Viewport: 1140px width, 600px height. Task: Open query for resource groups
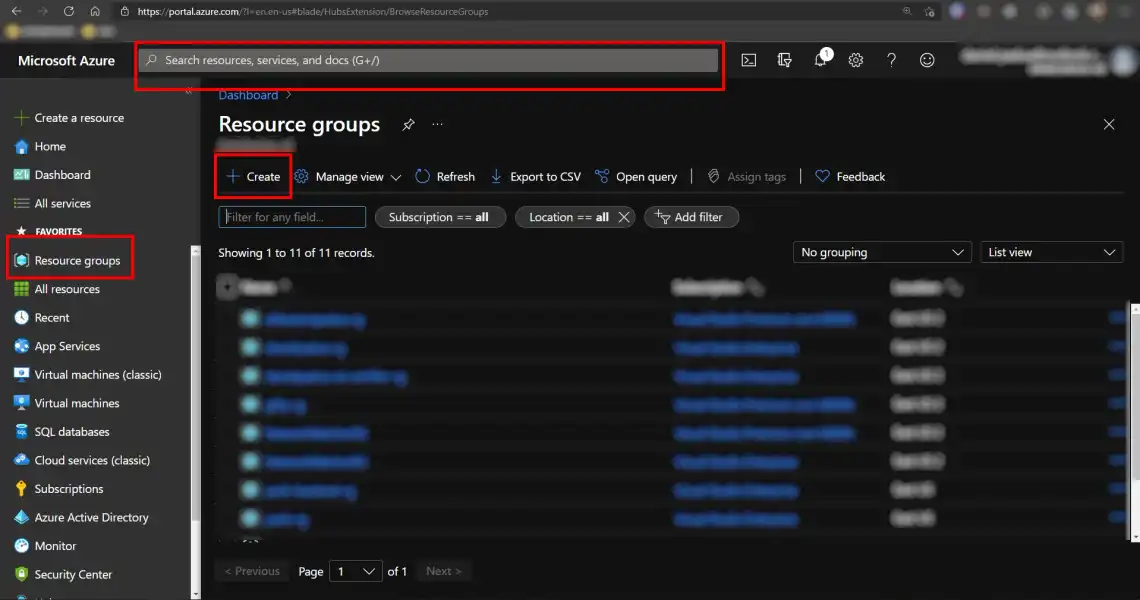pyautogui.click(x=636, y=176)
